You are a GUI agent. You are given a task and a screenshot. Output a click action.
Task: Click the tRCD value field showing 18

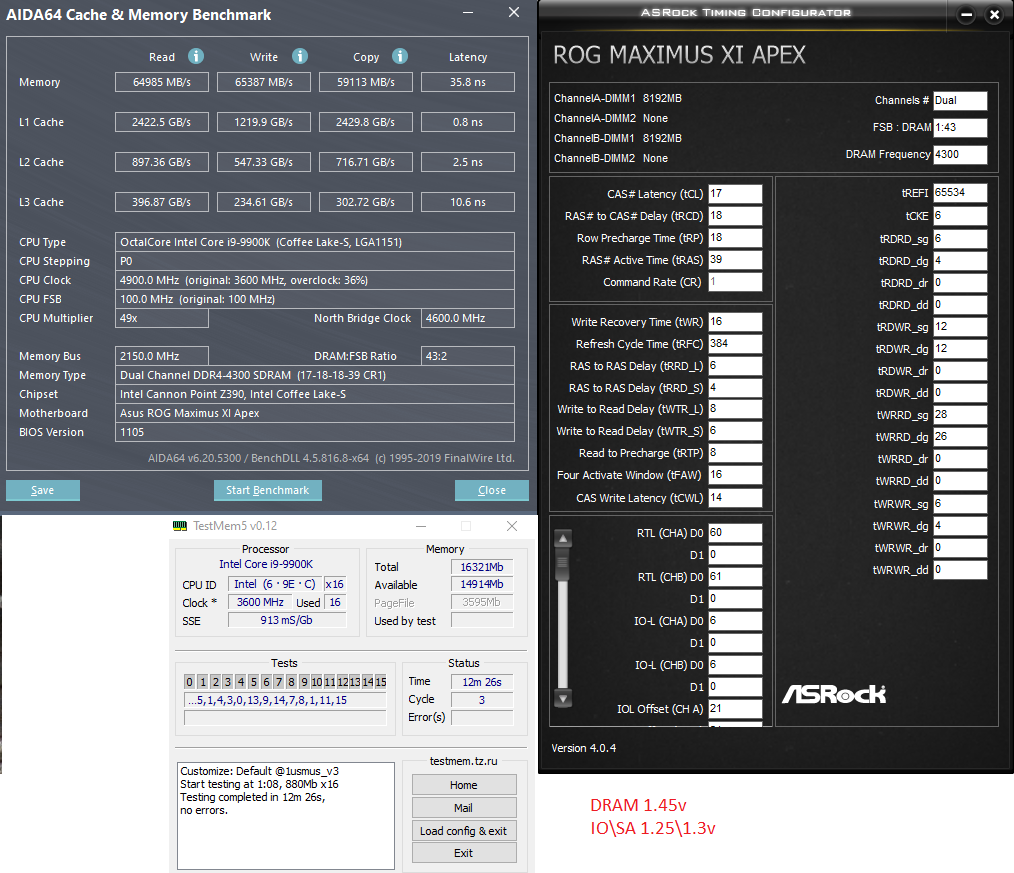click(735, 216)
